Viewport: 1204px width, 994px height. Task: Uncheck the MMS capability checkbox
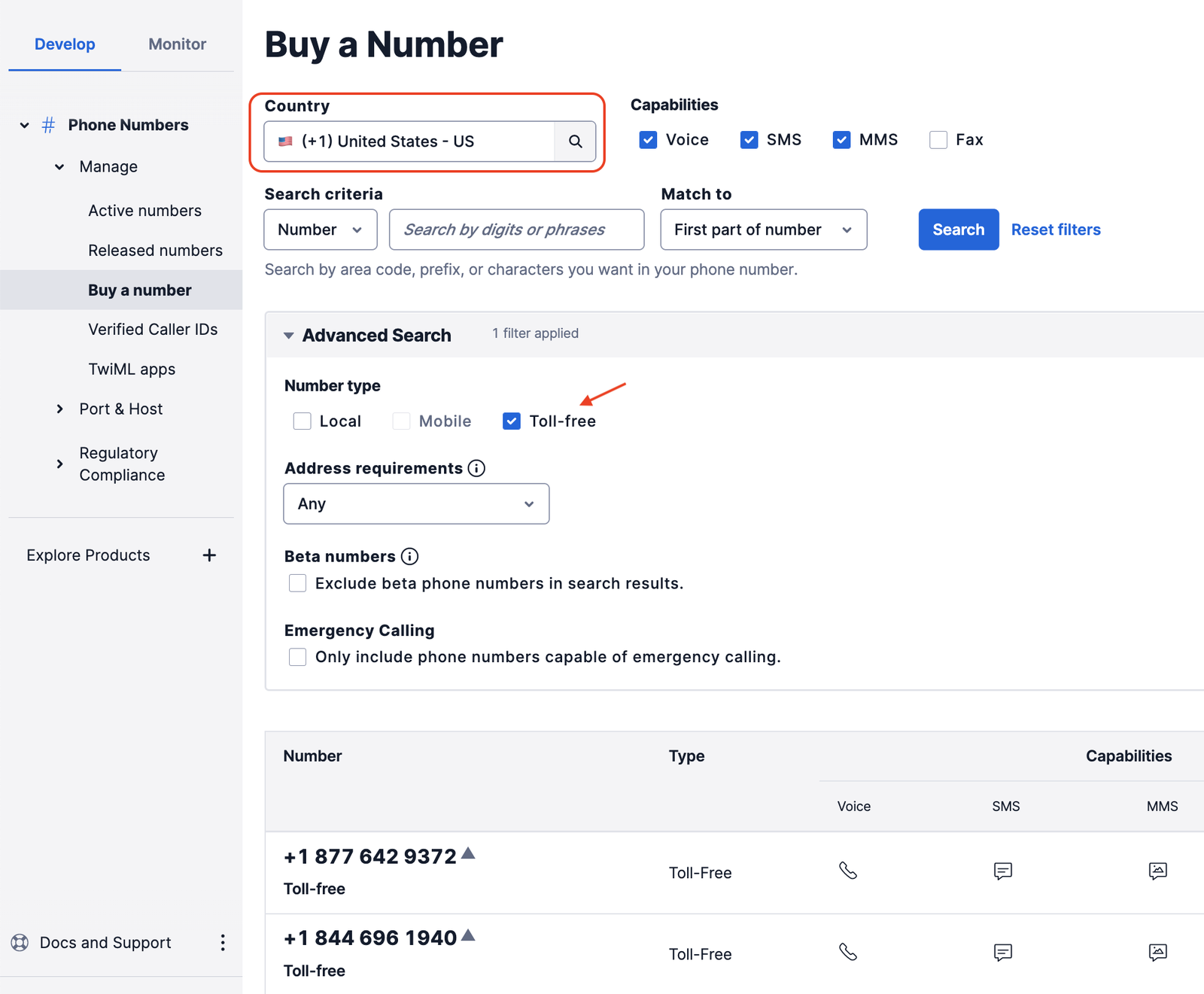pyautogui.click(x=841, y=139)
